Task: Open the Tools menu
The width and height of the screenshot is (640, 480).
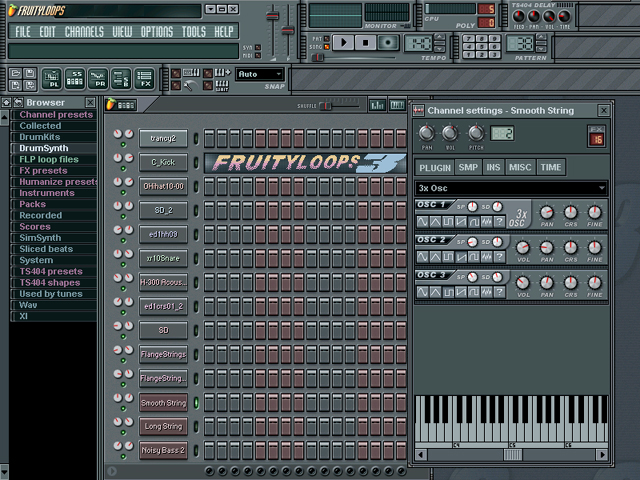Action: pos(194,31)
